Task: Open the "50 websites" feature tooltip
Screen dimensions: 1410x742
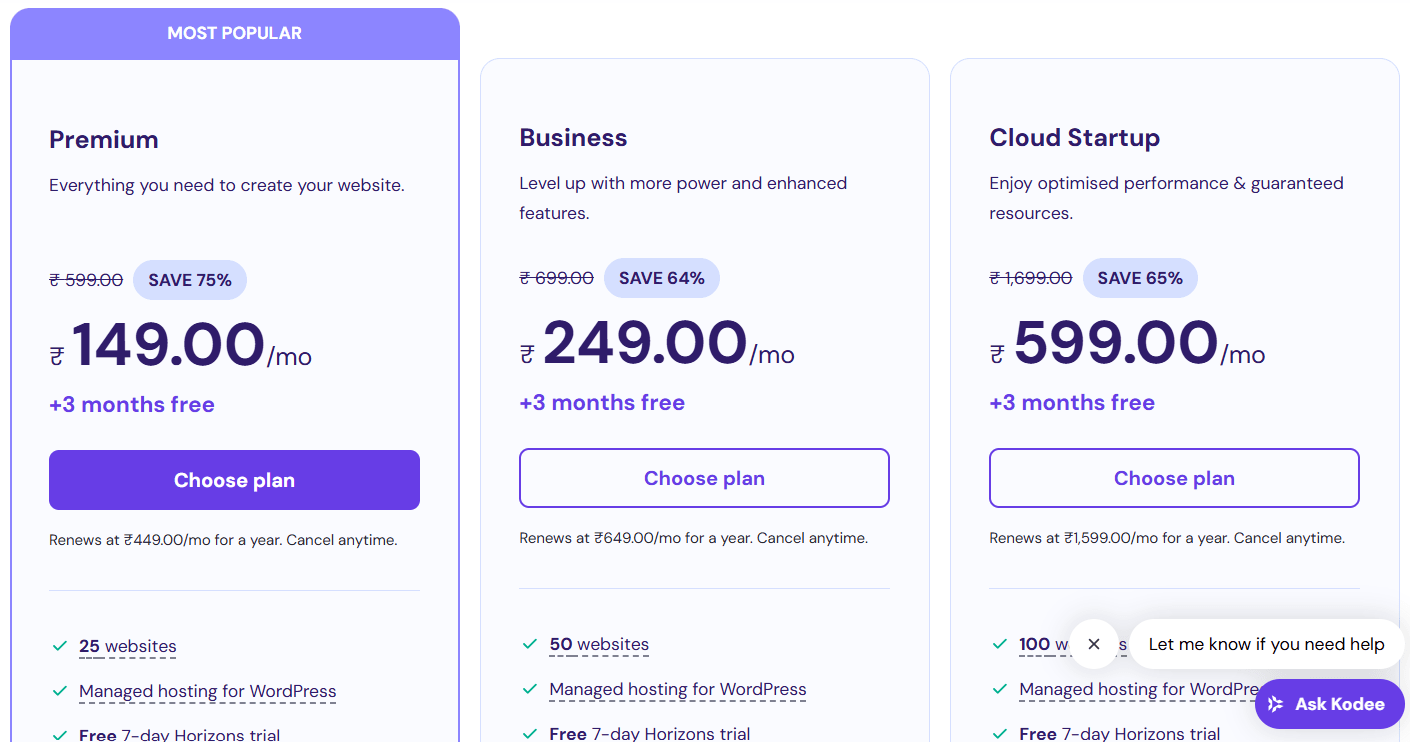Action: (x=599, y=644)
